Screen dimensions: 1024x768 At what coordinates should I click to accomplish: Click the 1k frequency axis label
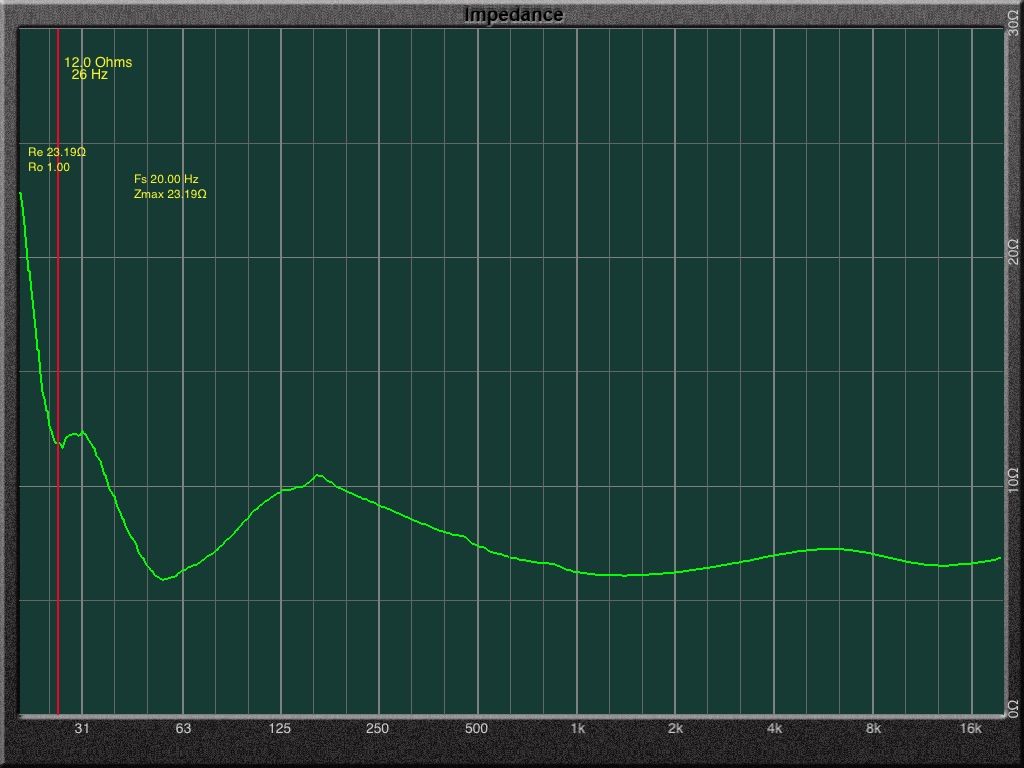[577, 728]
